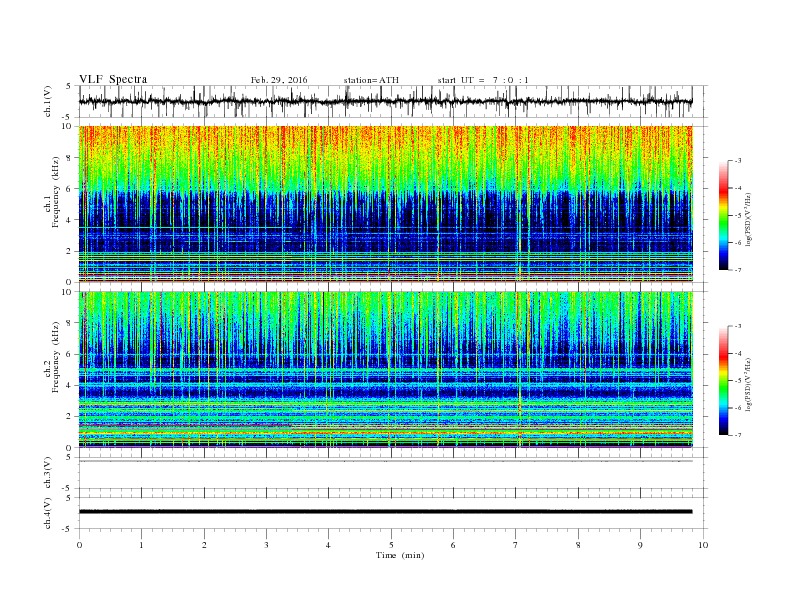Click the "7" tick on the time axis
Screen dimensions: 792x612
click(x=516, y=545)
